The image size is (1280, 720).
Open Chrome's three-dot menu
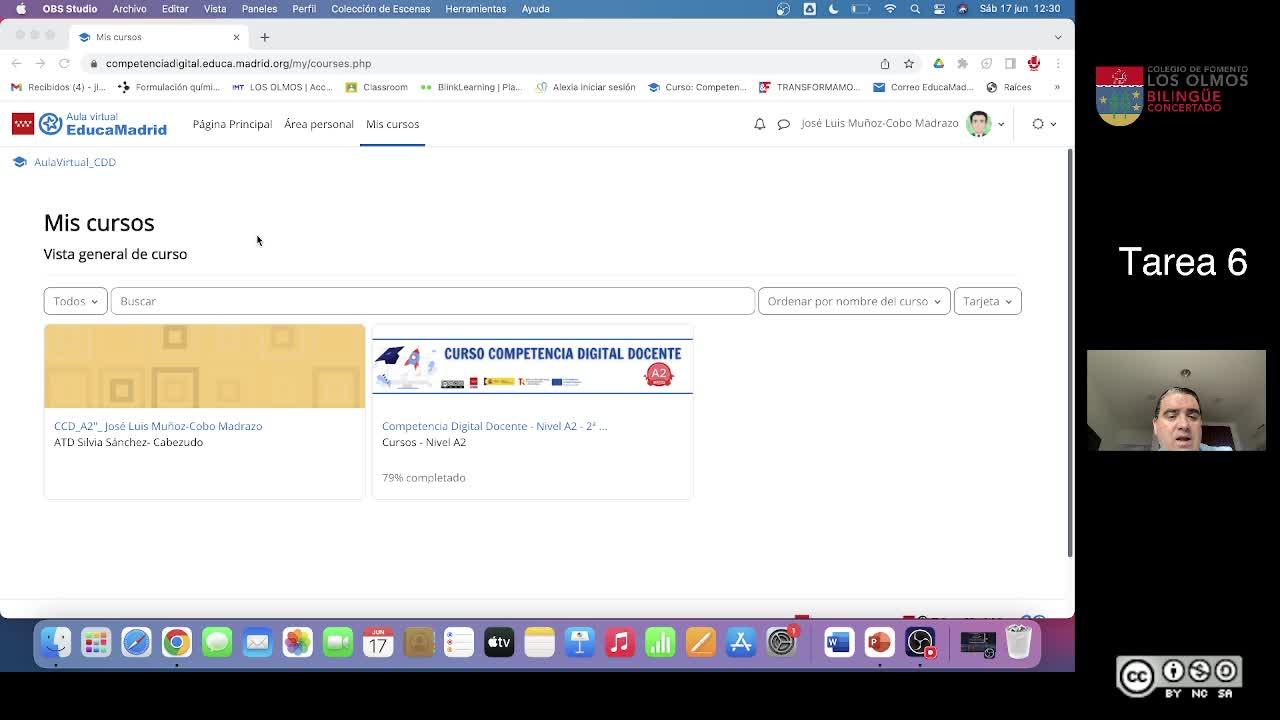1057,63
